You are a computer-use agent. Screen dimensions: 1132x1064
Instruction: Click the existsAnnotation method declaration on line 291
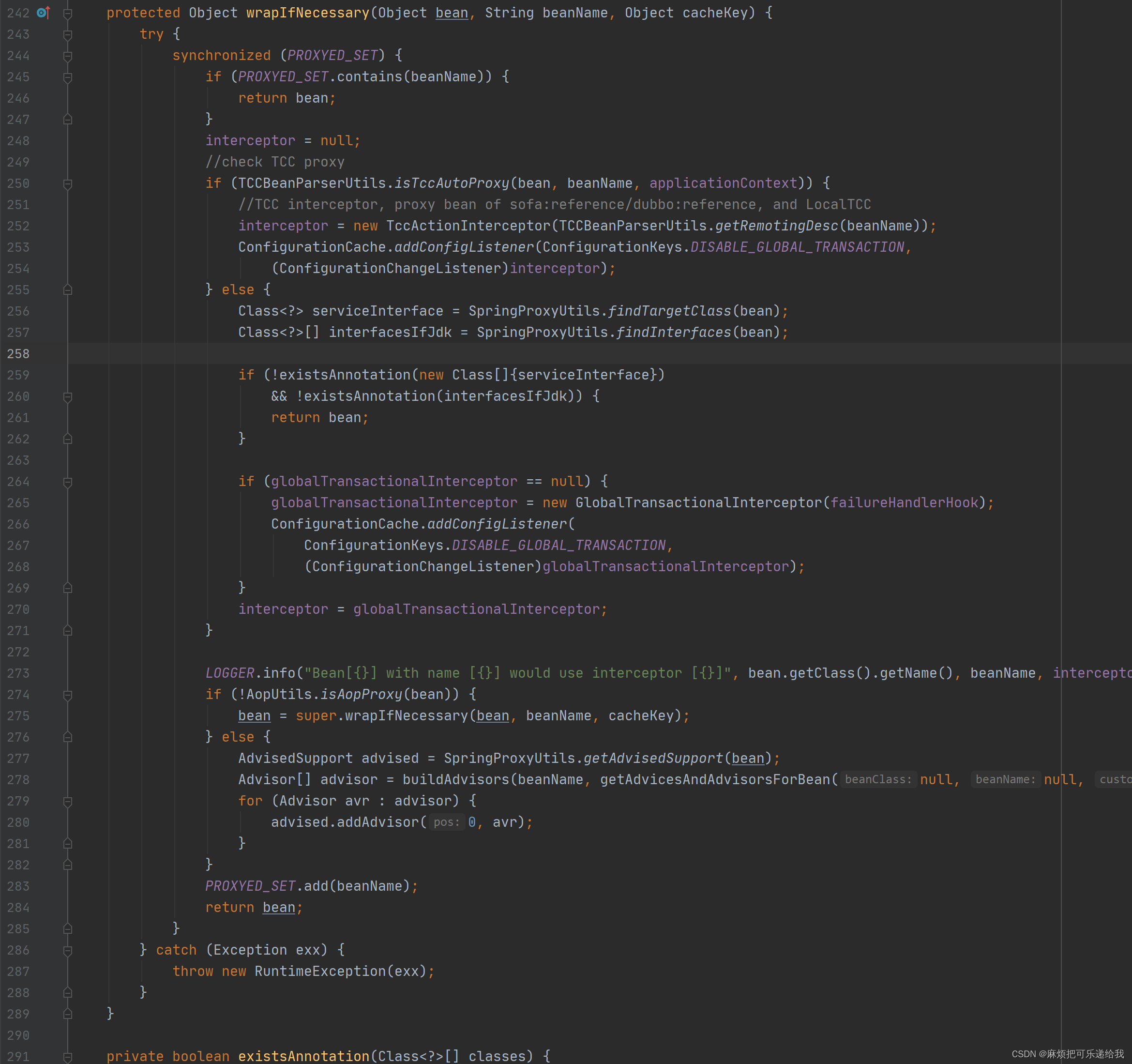point(303,1057)
